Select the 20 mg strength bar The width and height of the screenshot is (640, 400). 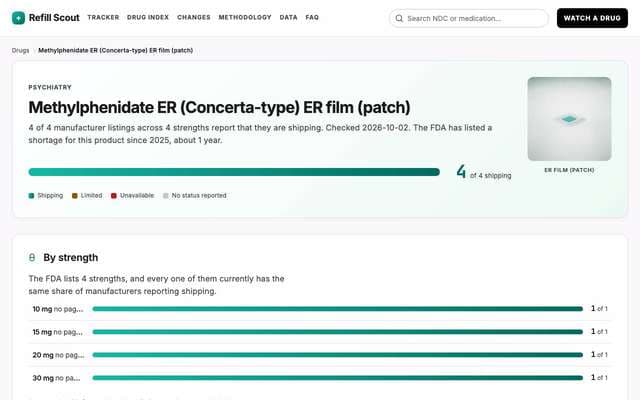pyautogui.click(x=338, y=355)
